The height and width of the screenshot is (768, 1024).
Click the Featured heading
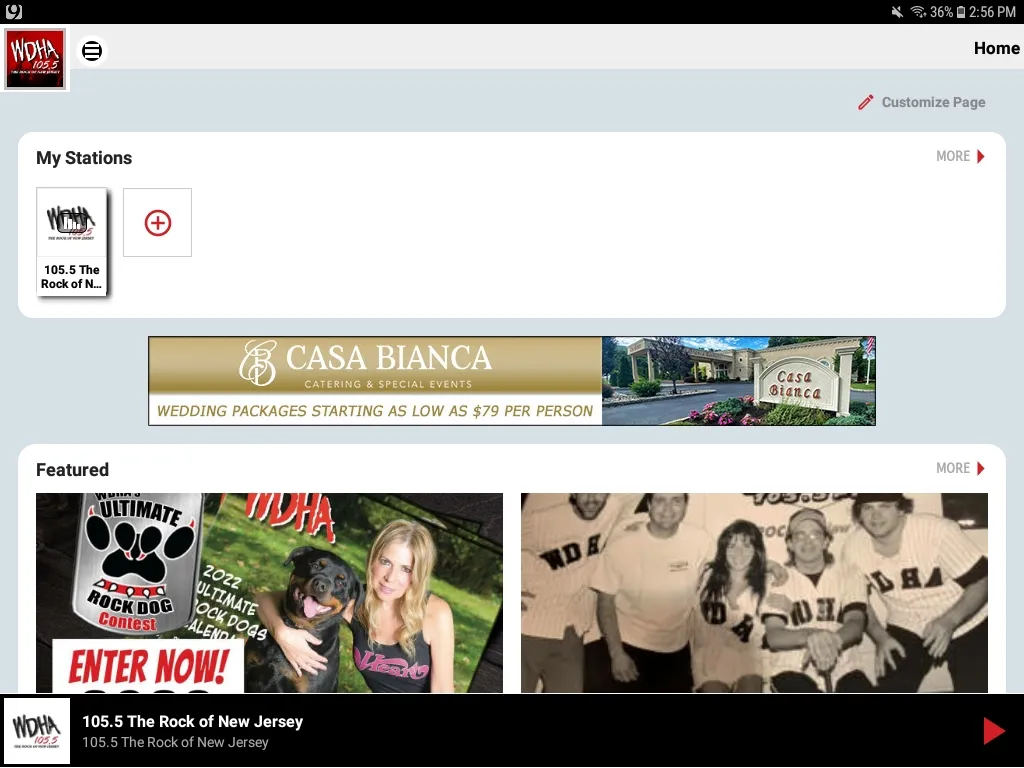coord(72,470)
